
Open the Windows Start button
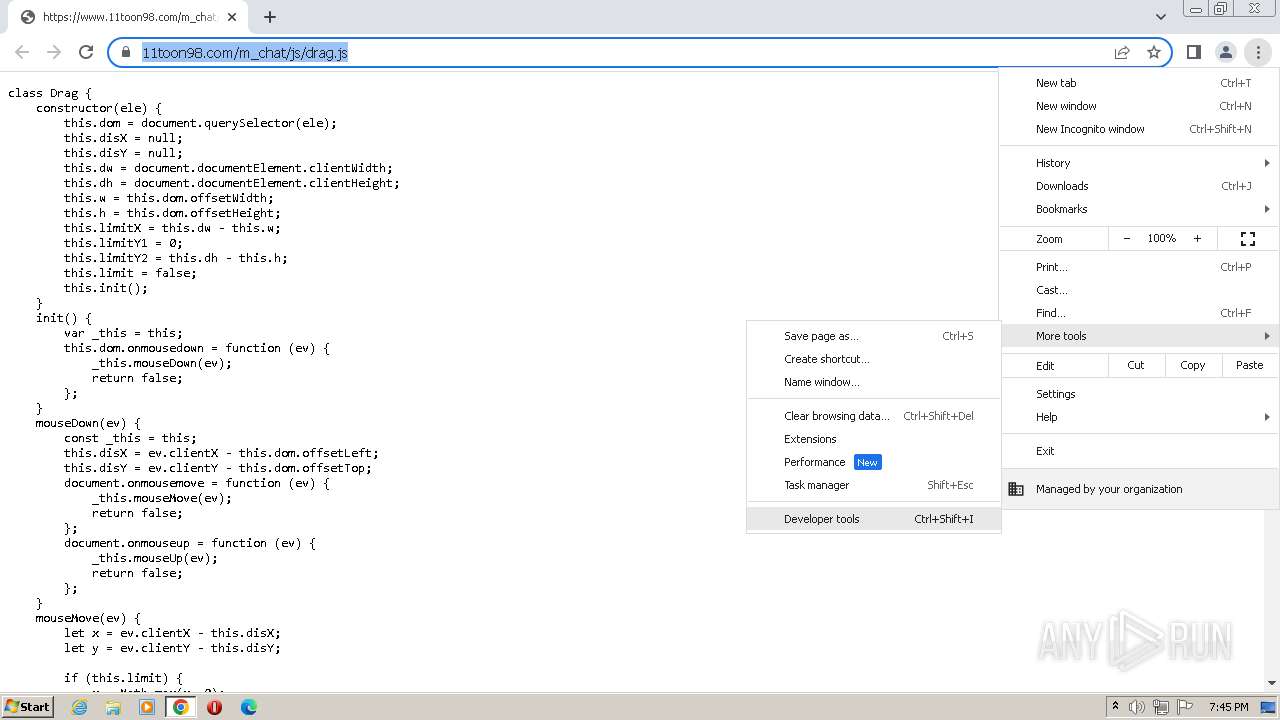(x=28, y=706)
